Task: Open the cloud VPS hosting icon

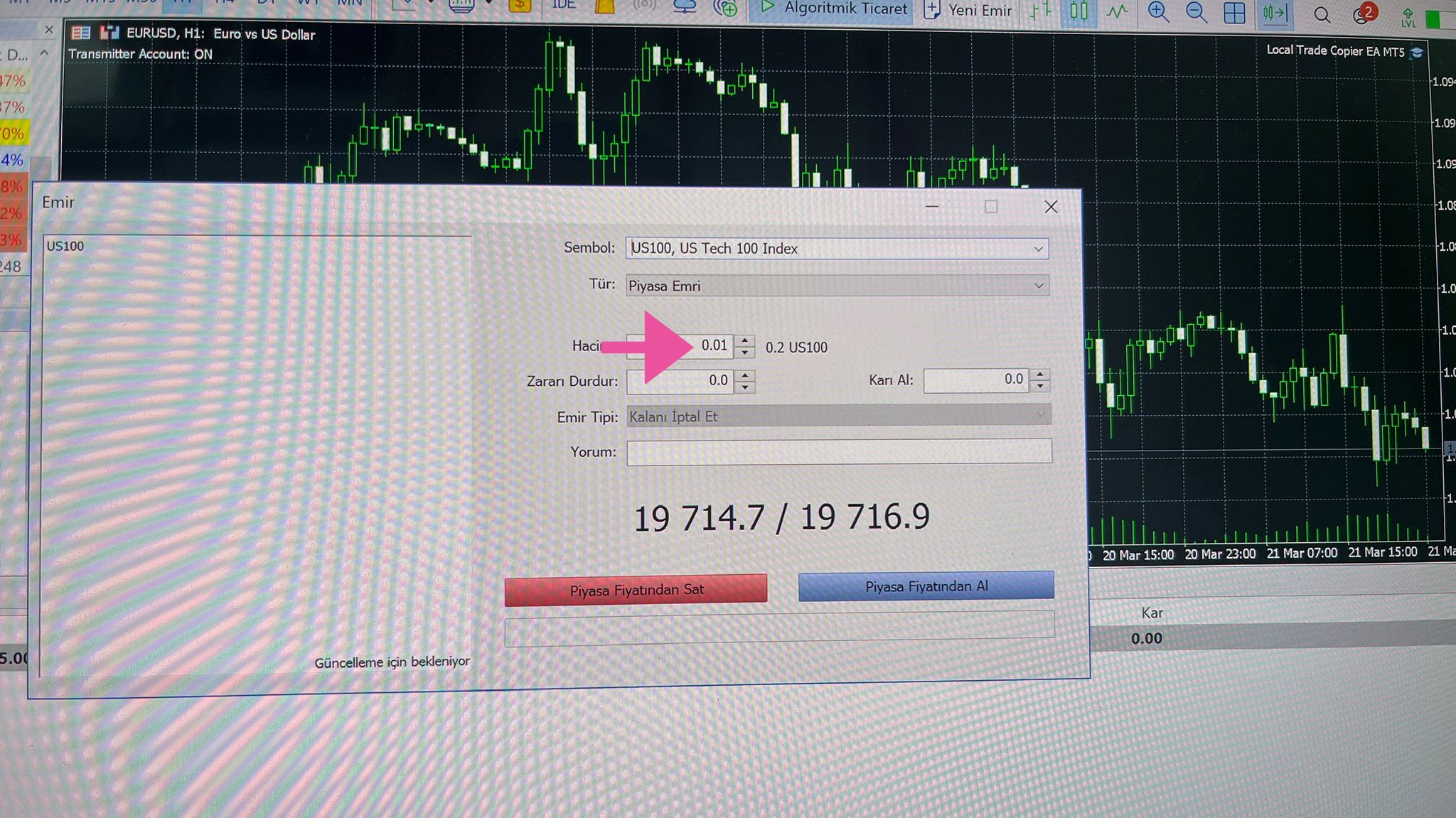Action: 685,6
